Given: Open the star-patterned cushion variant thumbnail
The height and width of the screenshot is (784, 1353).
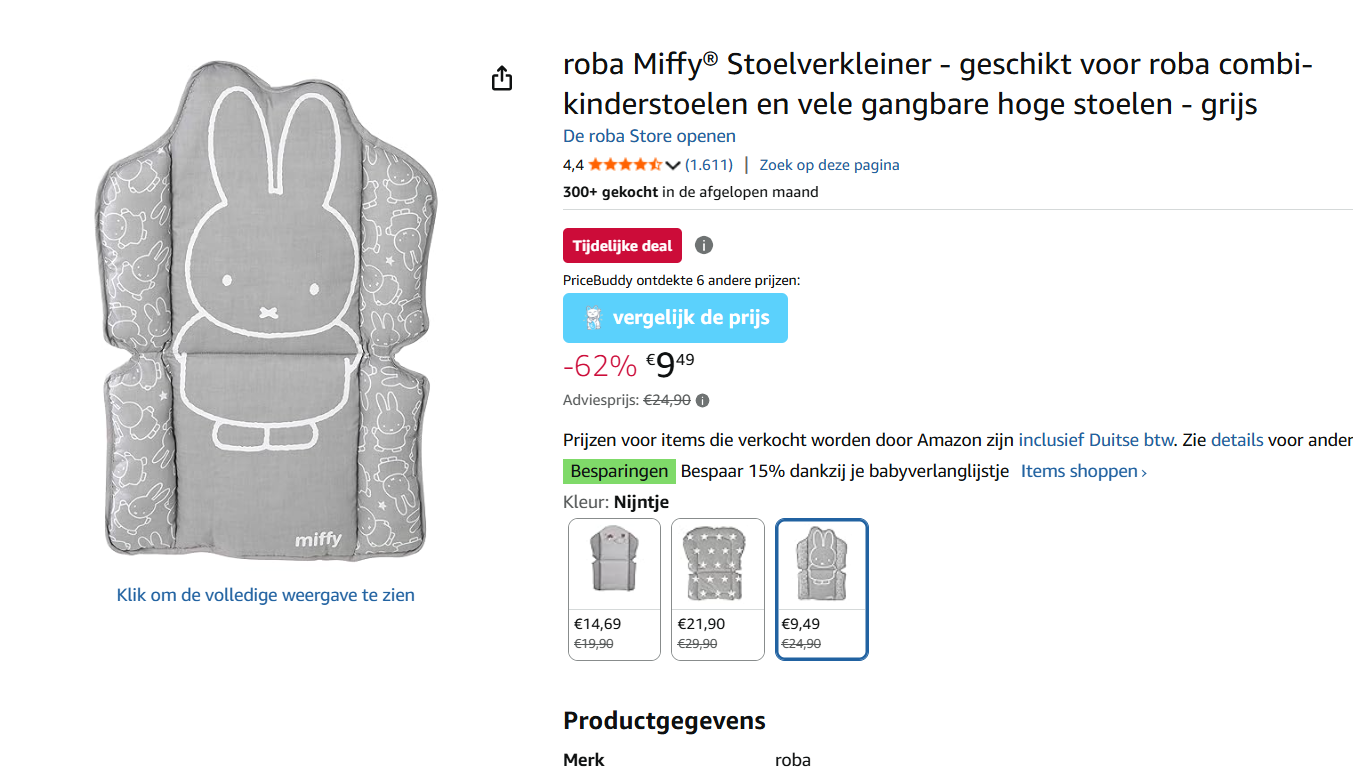Looking at the screenshot, I should click(717, 562).
